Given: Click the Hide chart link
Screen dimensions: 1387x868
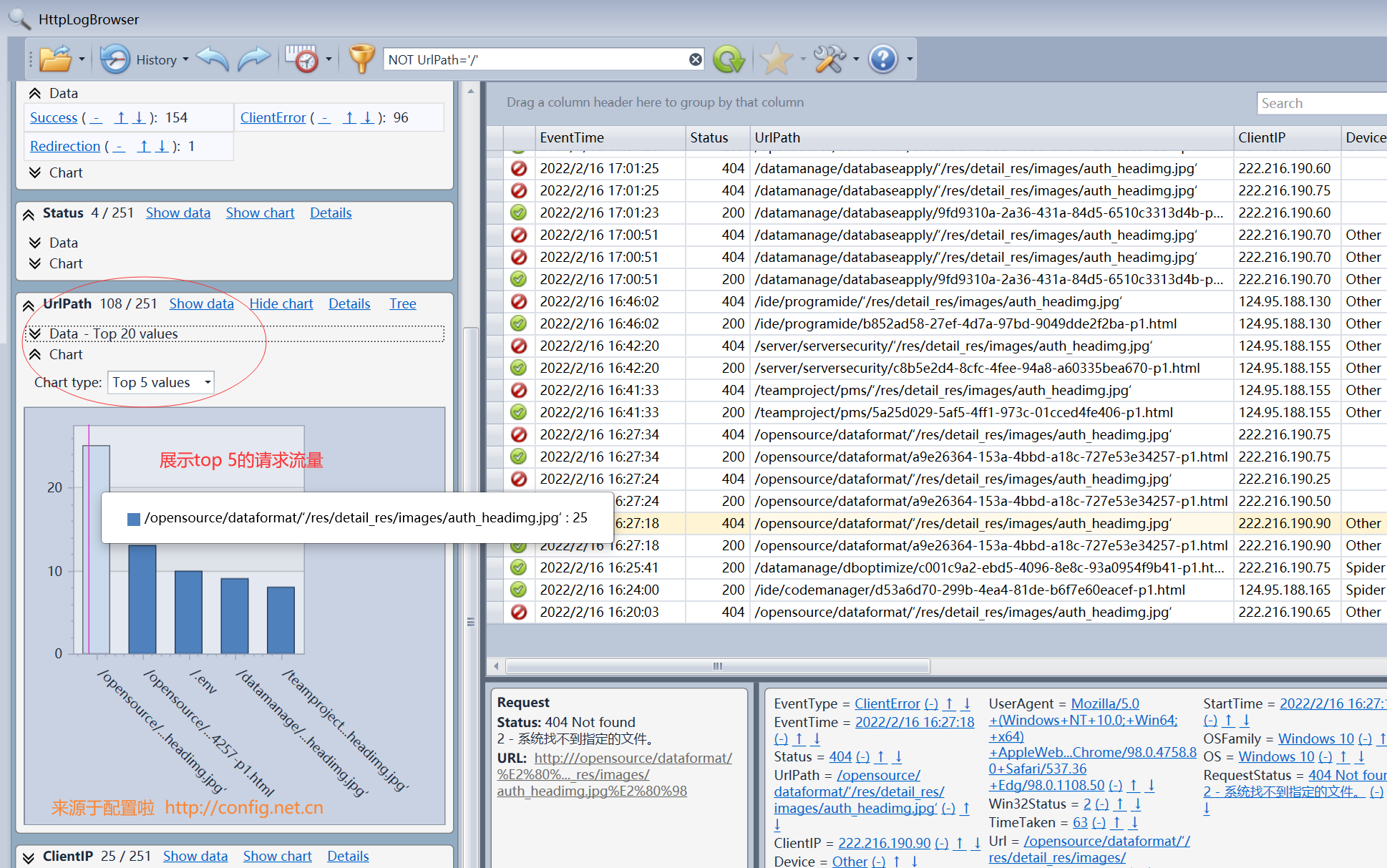Looking at the screenshot, I should (x=281, y=303).
